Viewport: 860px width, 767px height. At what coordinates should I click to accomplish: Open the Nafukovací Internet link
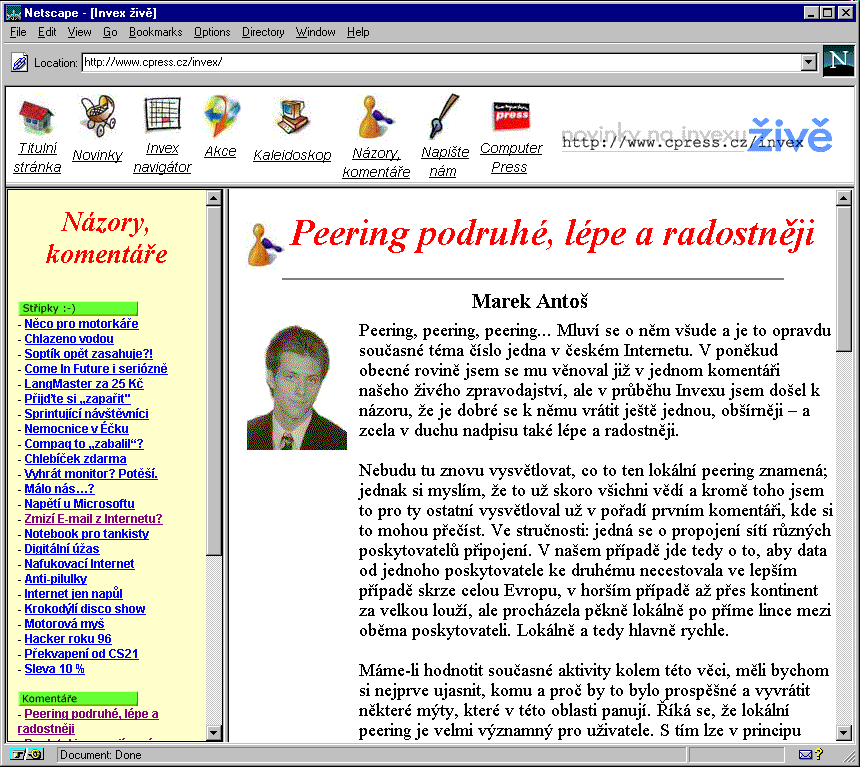click(x=79, y=563)
